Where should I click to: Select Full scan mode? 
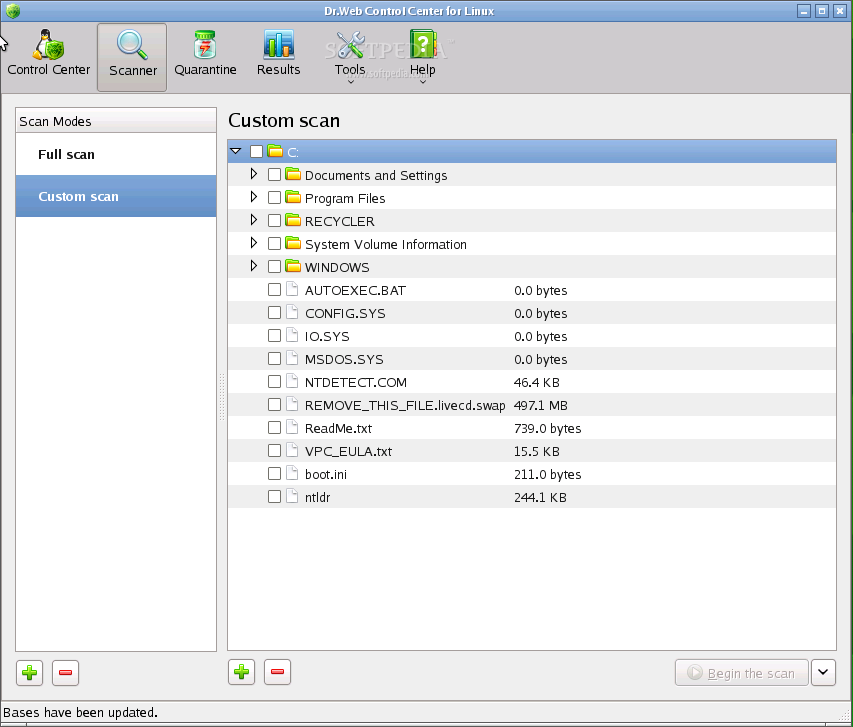(x=116, y=155)
